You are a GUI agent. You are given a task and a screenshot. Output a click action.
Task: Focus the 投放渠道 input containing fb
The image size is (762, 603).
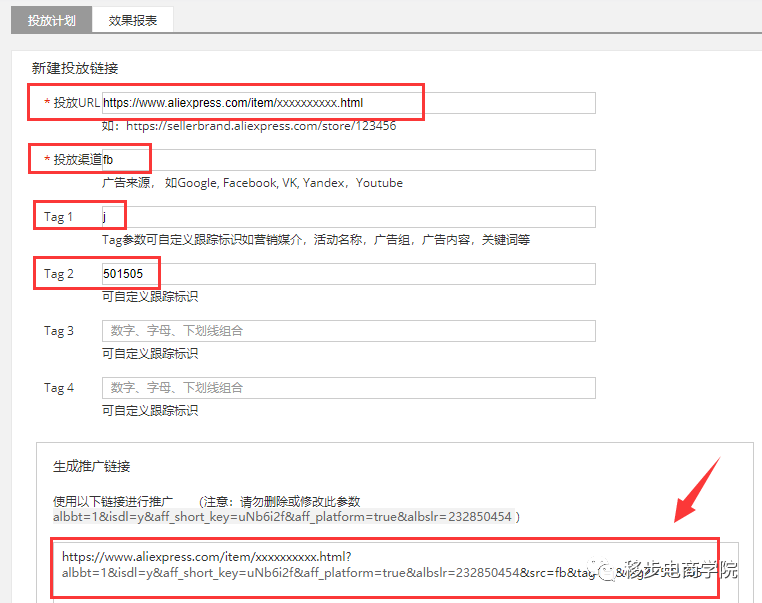pyautogui.click(x=348, y=160)
